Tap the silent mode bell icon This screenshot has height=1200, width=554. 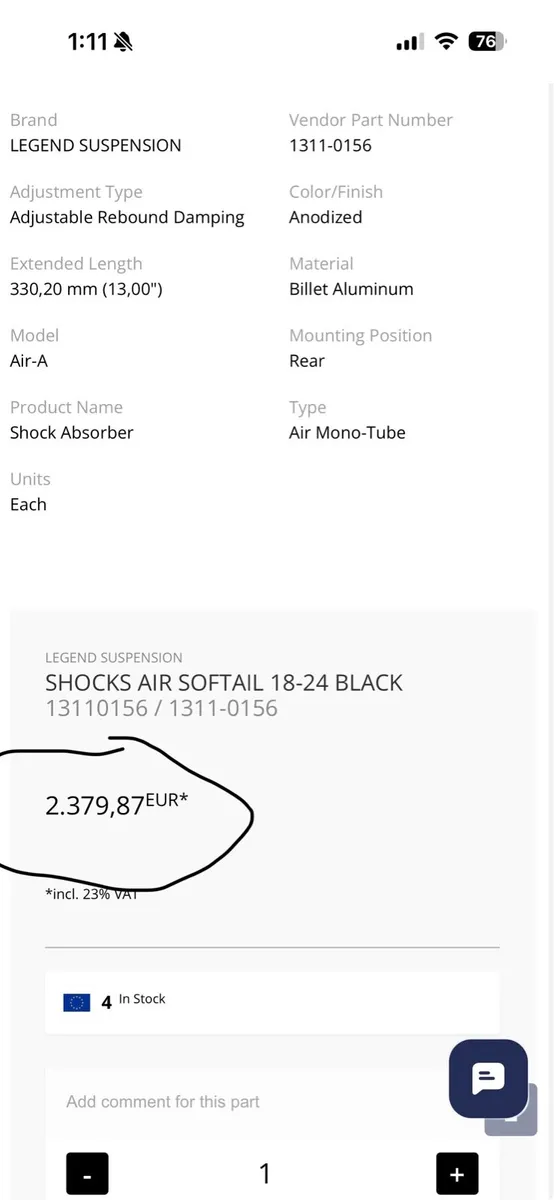pyautogui.click(x=123, y=42)
